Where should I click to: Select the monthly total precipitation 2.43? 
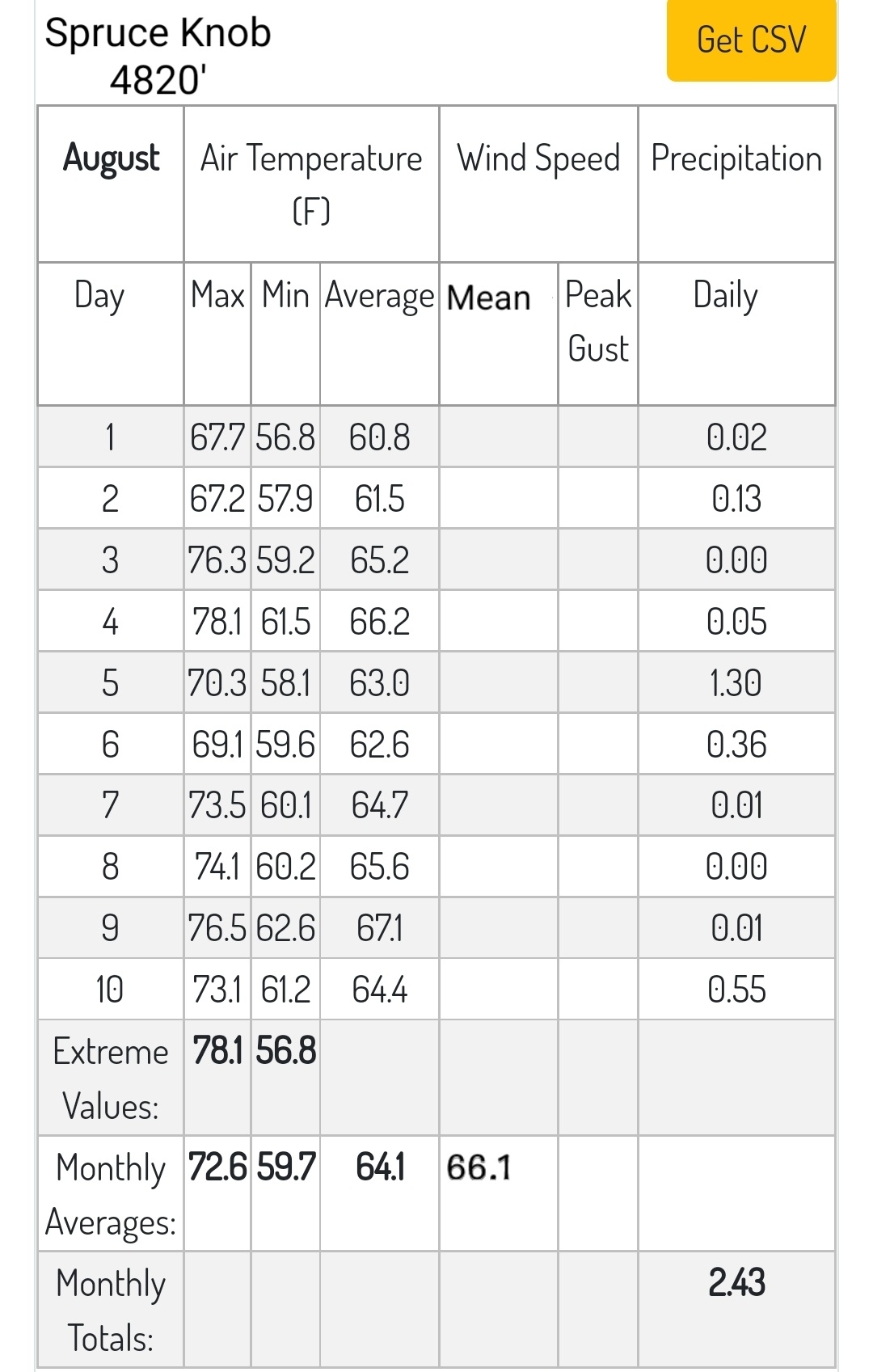click(x=736, y=1282)
